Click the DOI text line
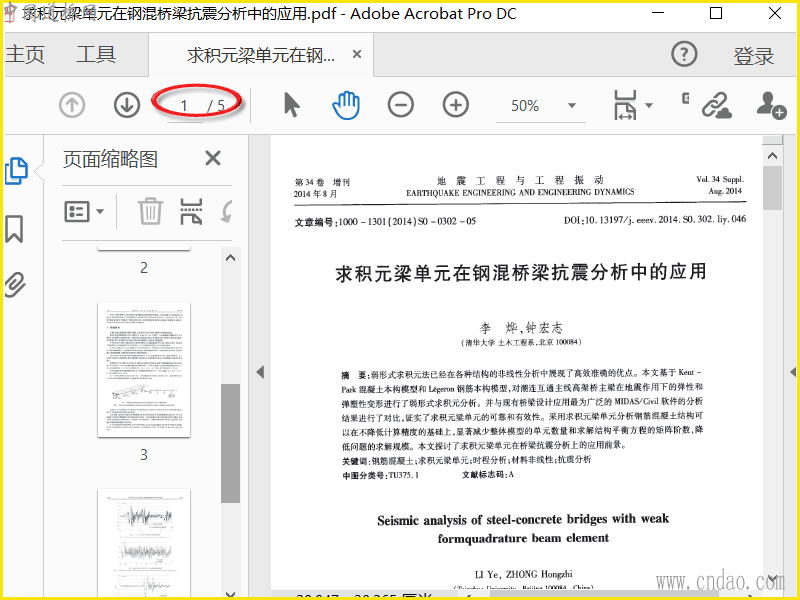 [x=655, y=219]
